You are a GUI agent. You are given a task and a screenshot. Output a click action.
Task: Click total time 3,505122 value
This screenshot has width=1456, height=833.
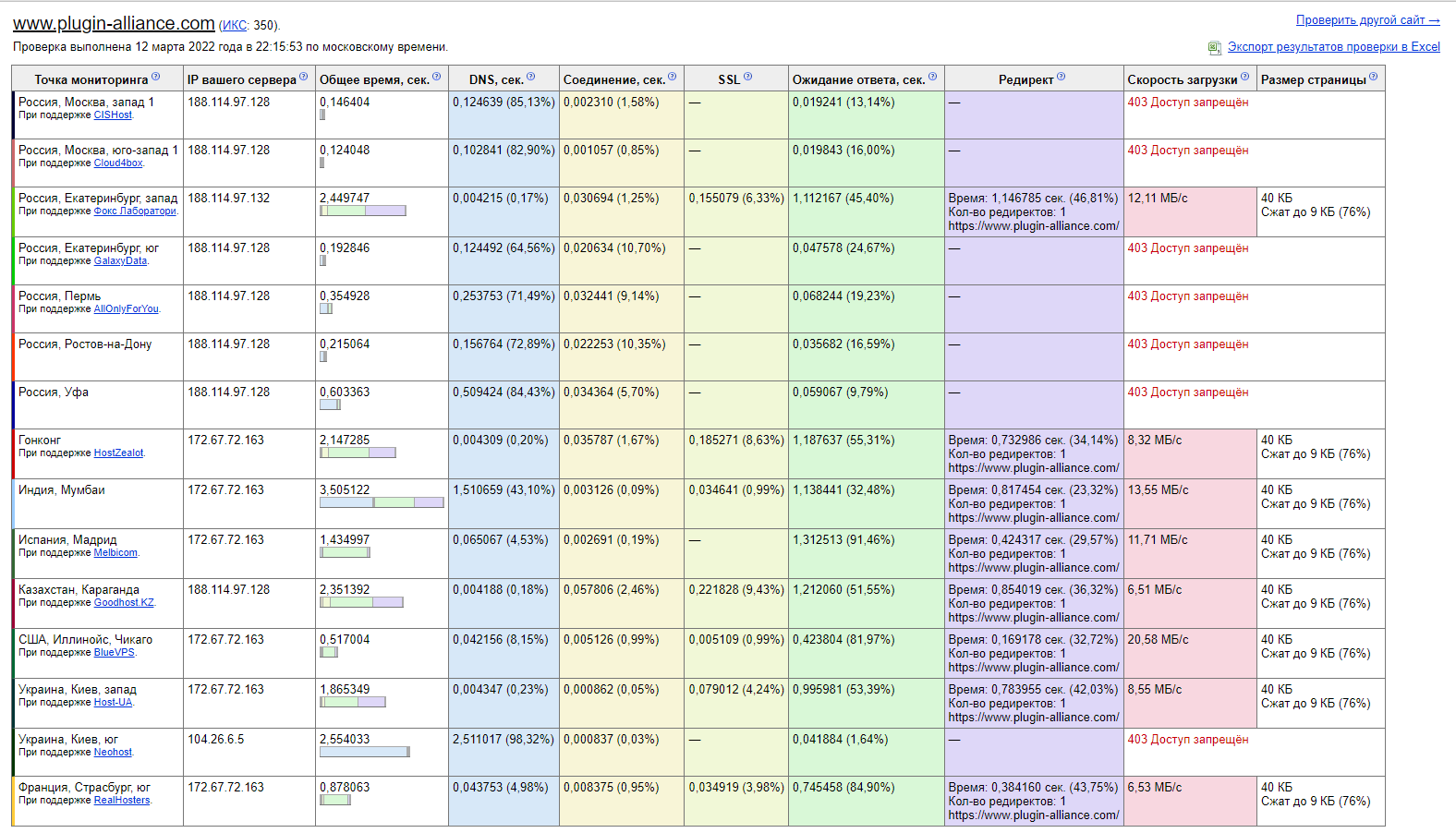(x=345, y=489)
